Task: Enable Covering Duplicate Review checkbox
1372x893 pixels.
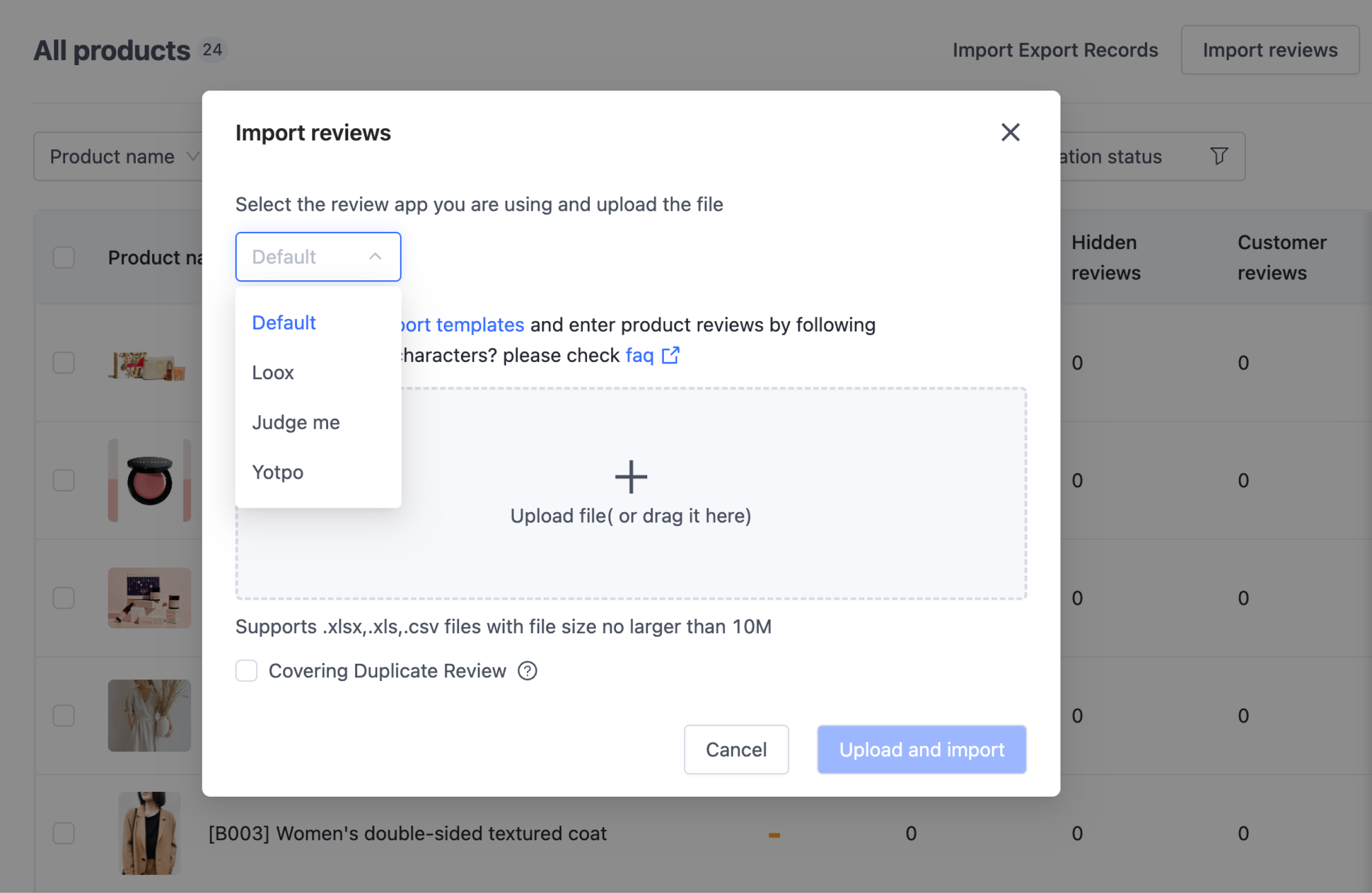Action: coord(246,671)
